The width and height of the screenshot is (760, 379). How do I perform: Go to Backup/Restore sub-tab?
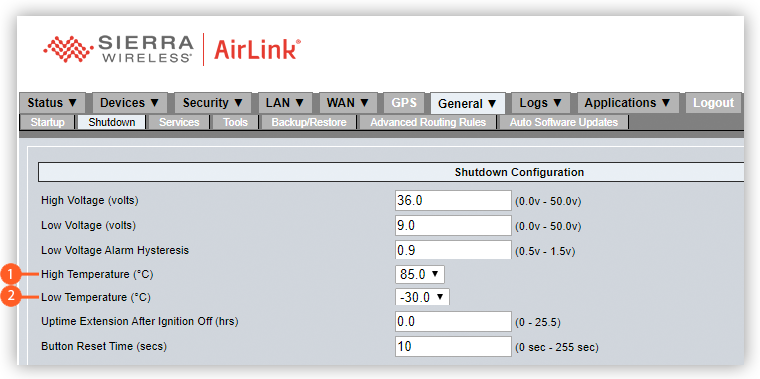(309, 122)
